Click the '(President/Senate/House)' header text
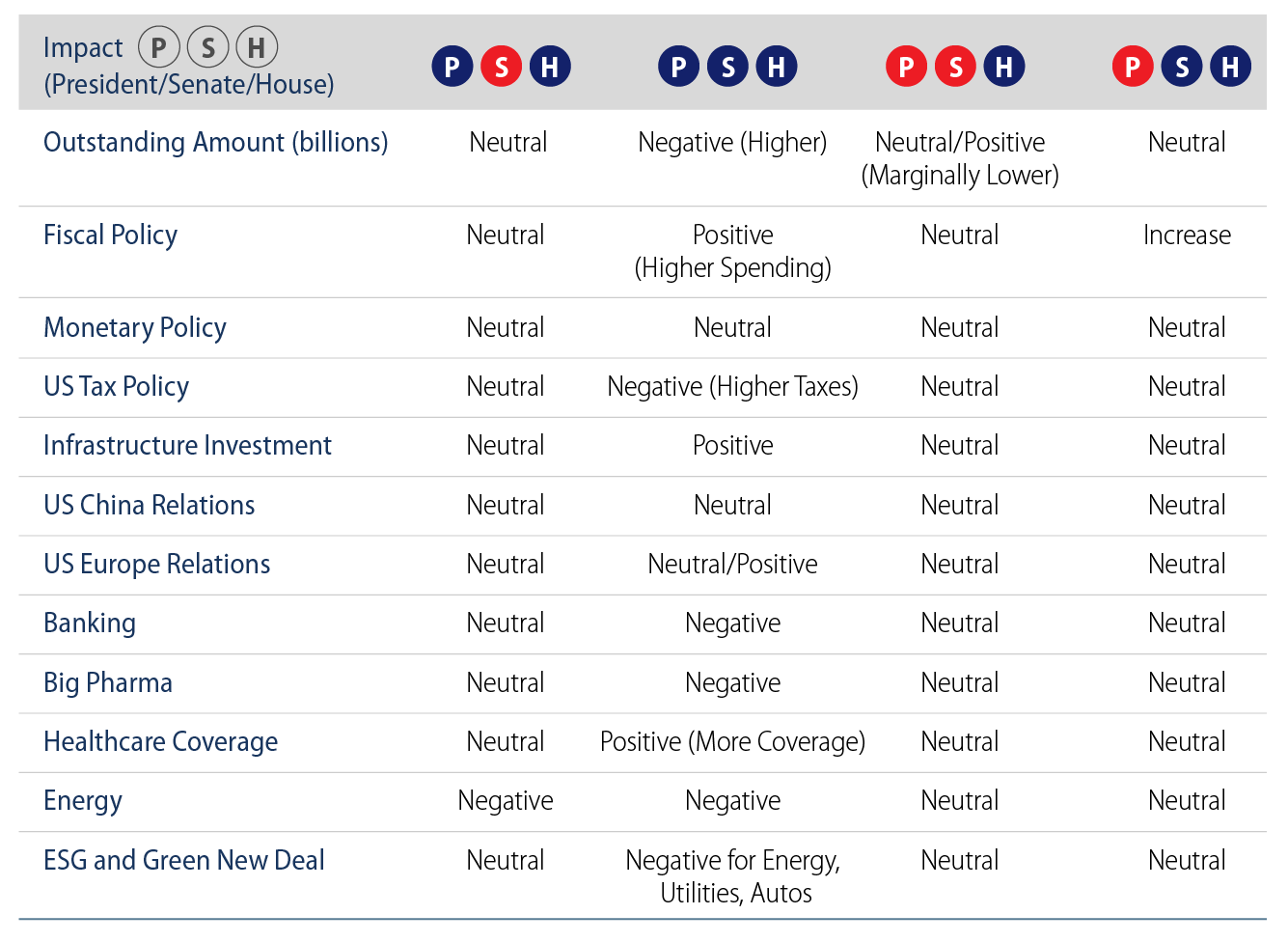 point(189,85)
